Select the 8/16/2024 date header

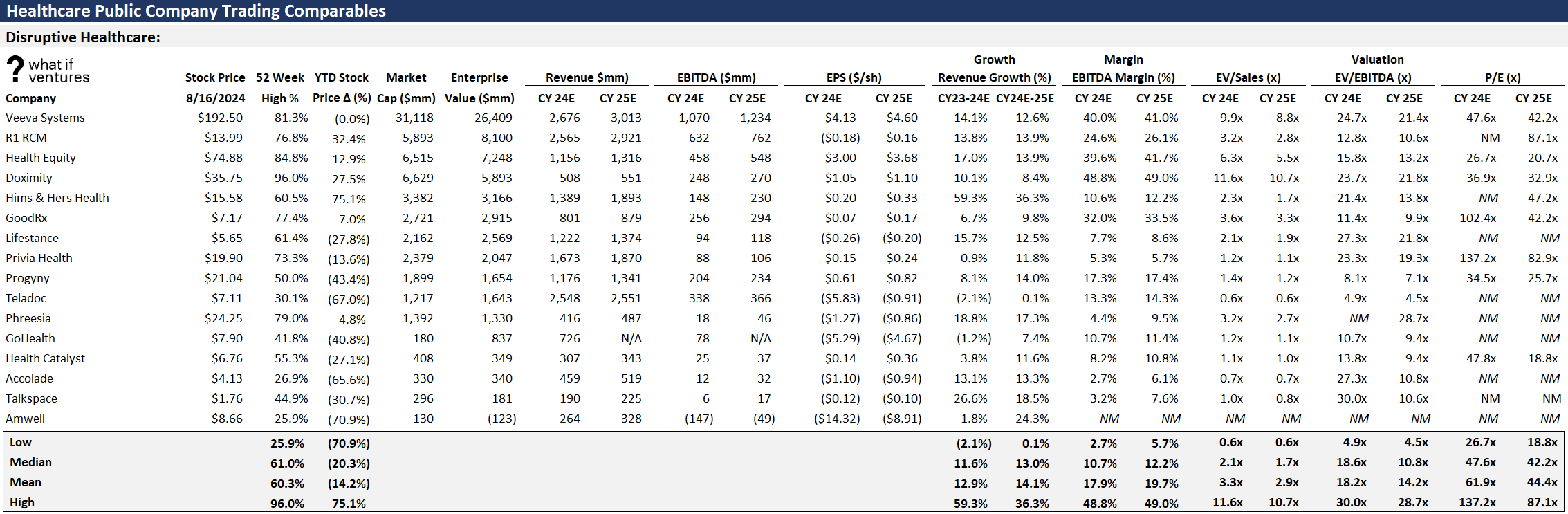(x=215, y=98)
